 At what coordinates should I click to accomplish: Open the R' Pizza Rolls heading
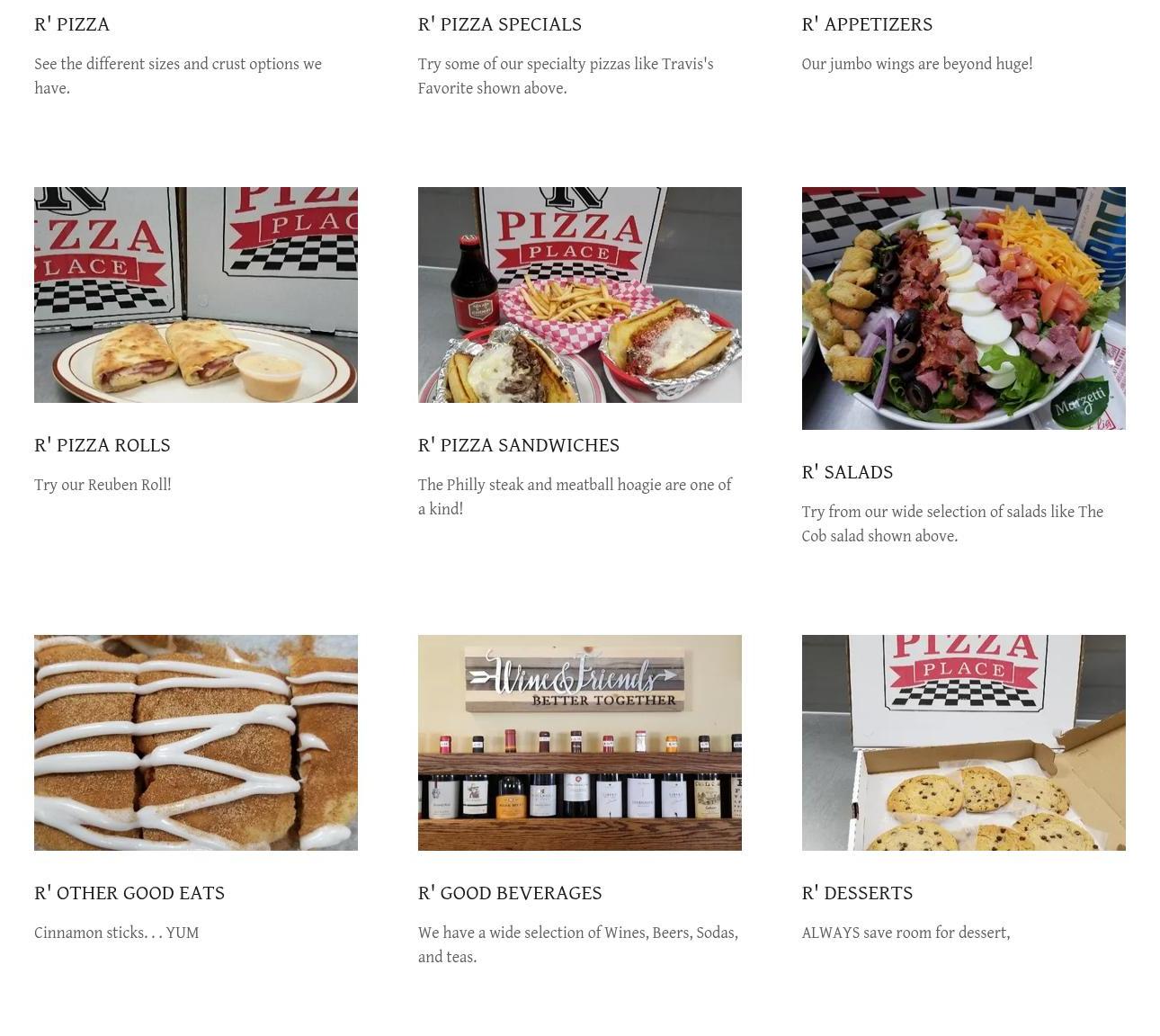(103, 445)
